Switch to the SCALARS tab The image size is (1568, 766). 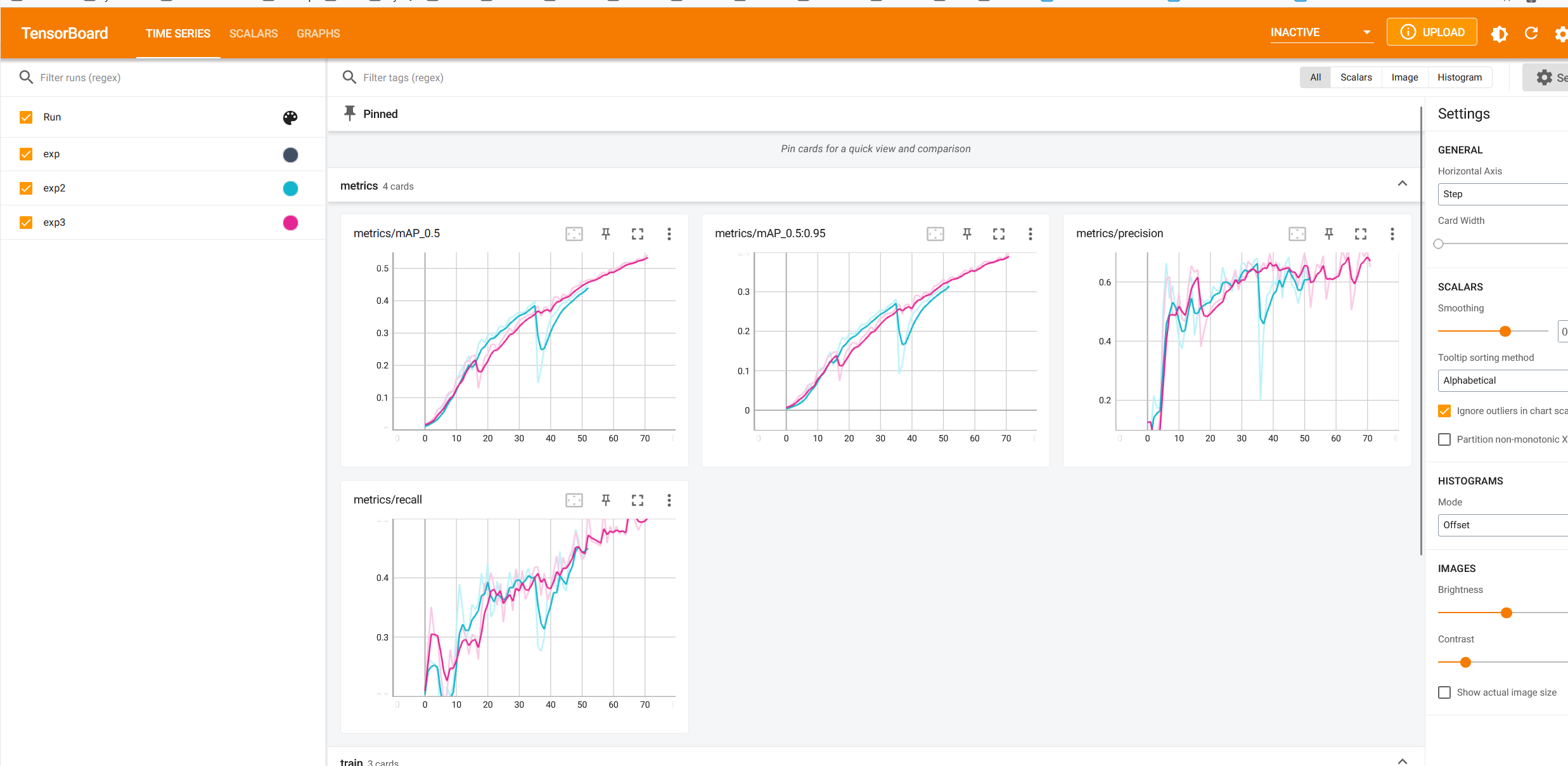pos(254,34)
